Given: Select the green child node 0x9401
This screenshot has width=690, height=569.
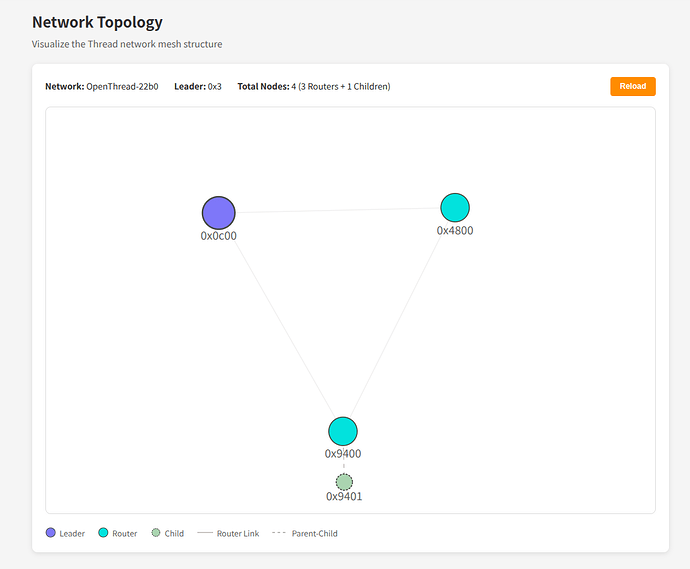Looking at the screenshot, I should [344, 482].
